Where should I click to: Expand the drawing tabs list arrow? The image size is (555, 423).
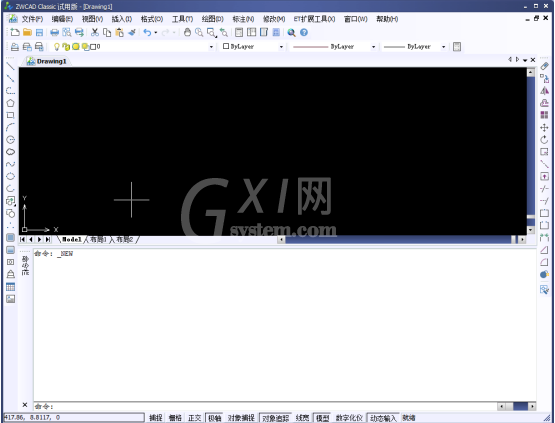(525, 60)
